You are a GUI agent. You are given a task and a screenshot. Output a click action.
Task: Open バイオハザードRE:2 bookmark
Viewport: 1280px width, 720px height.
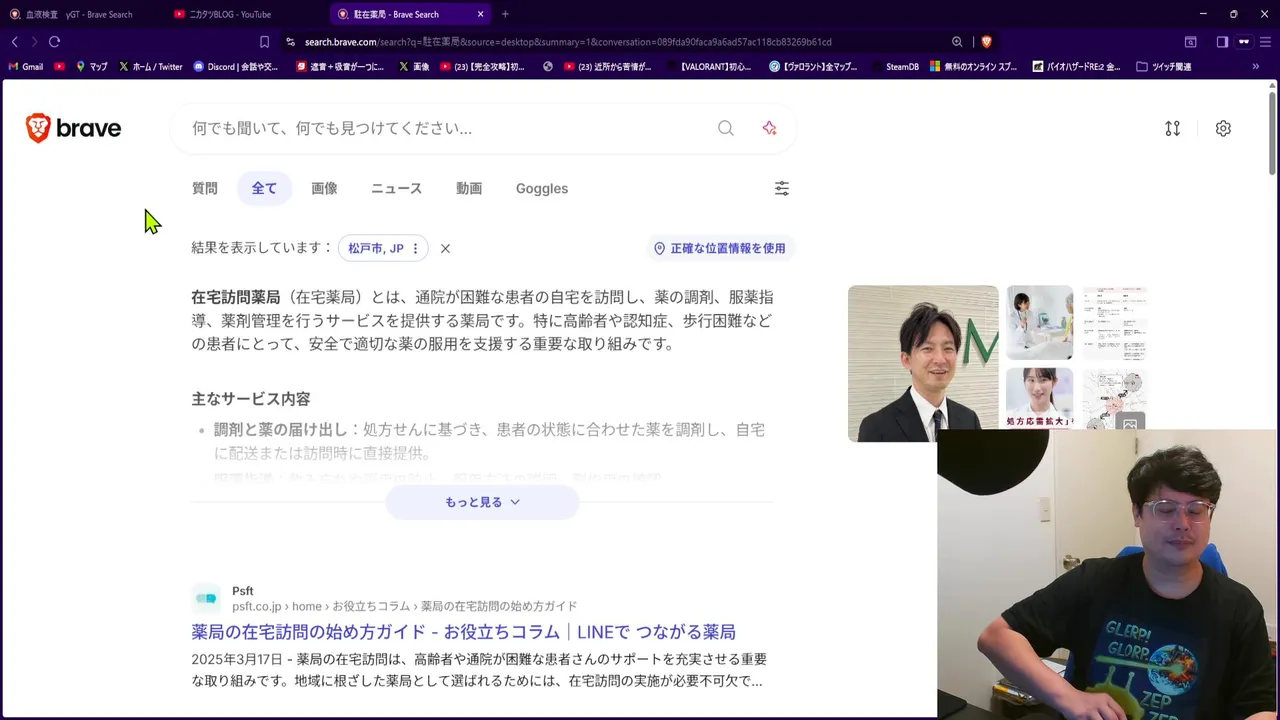click(x=1075, y=67)
